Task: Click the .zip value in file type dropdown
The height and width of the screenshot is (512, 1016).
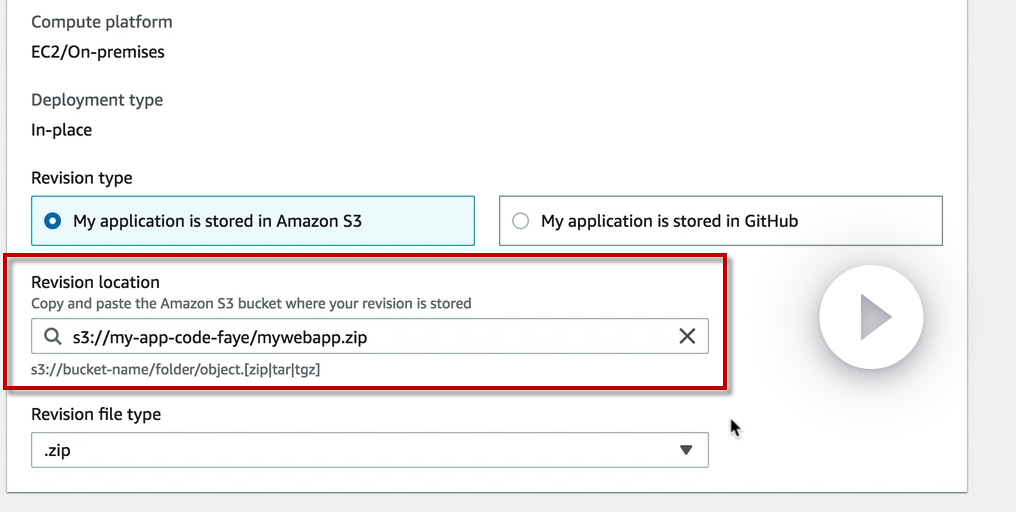Action: (57, 450)
